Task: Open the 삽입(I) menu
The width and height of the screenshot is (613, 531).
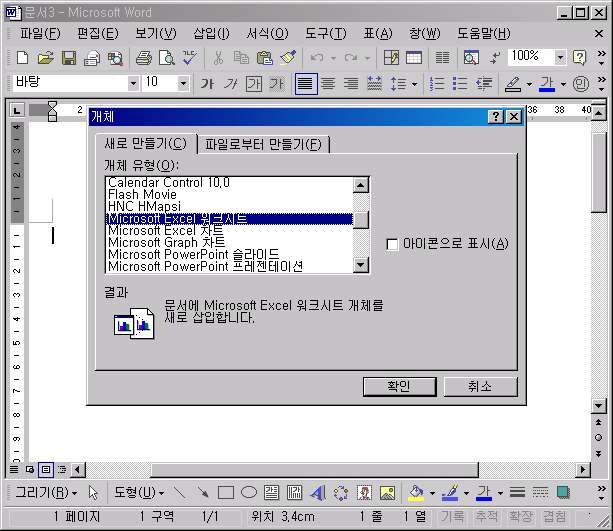Action: [212, 34]
